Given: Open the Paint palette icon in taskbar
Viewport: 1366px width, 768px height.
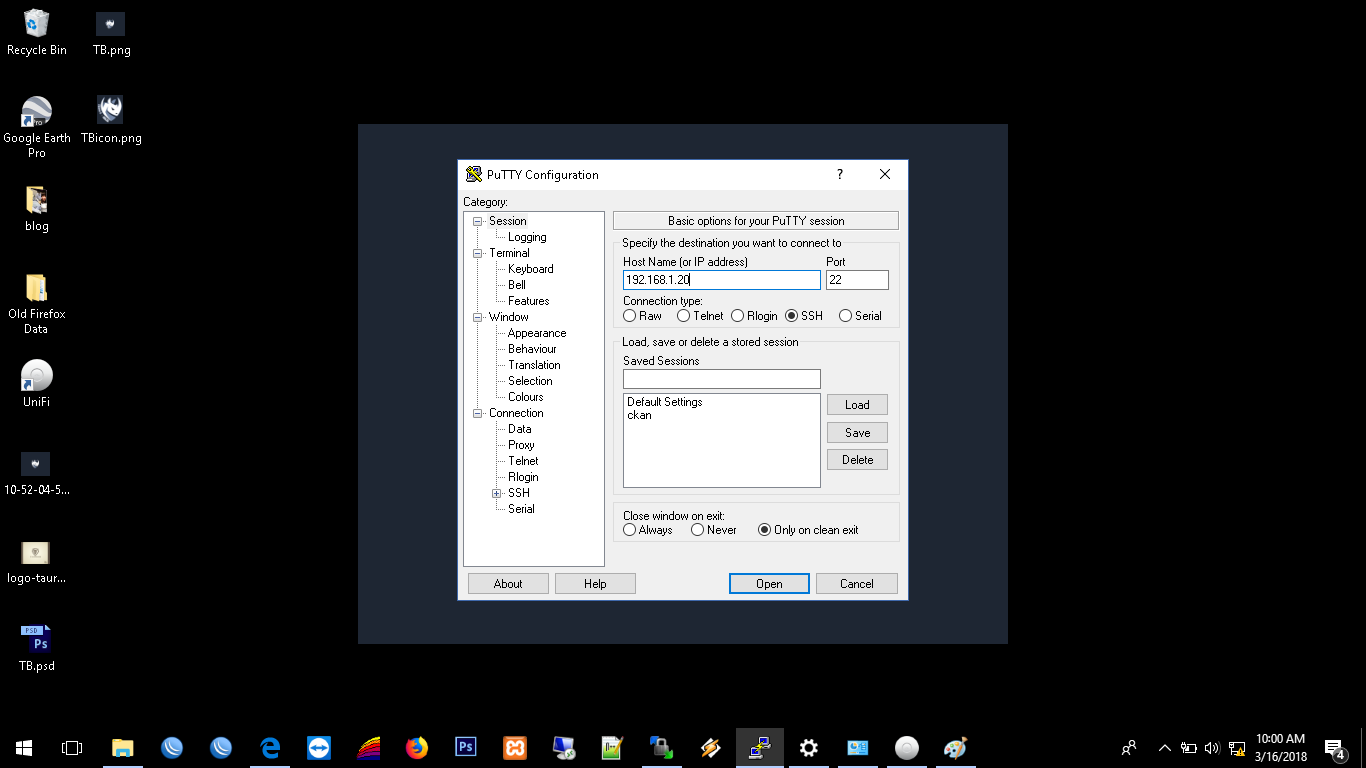Looking at the screenshot, I should tap(956, 747).
